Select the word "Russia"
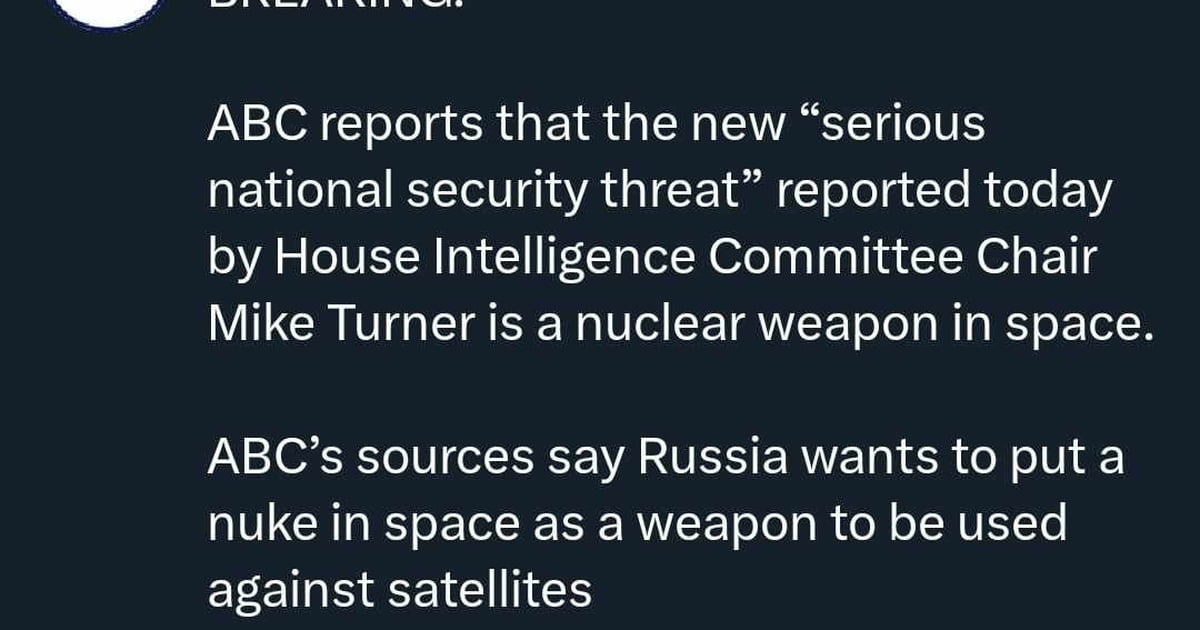1200x630 pixels. (708, 459)
